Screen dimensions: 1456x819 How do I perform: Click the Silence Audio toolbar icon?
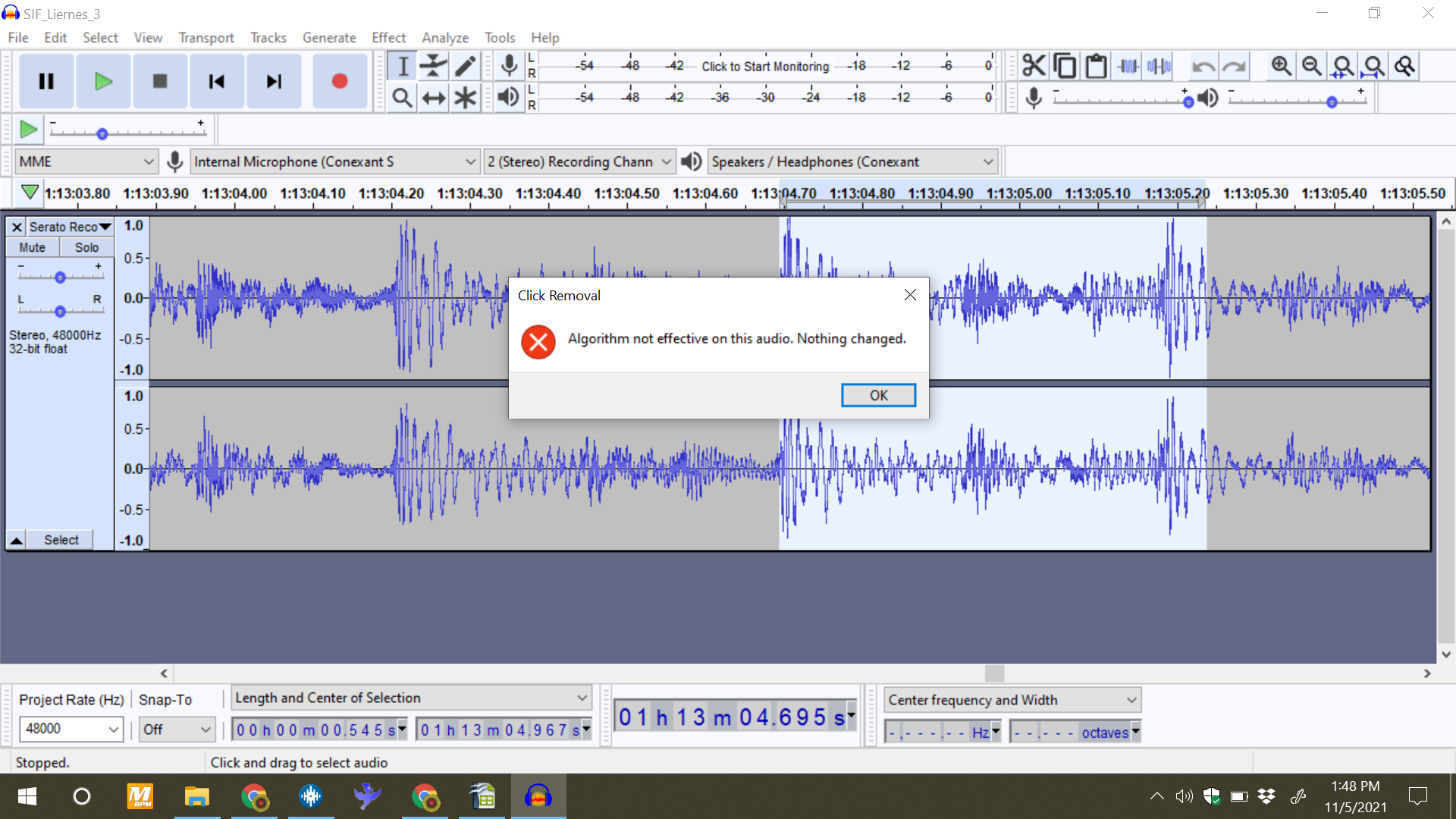coord(1158,66)
